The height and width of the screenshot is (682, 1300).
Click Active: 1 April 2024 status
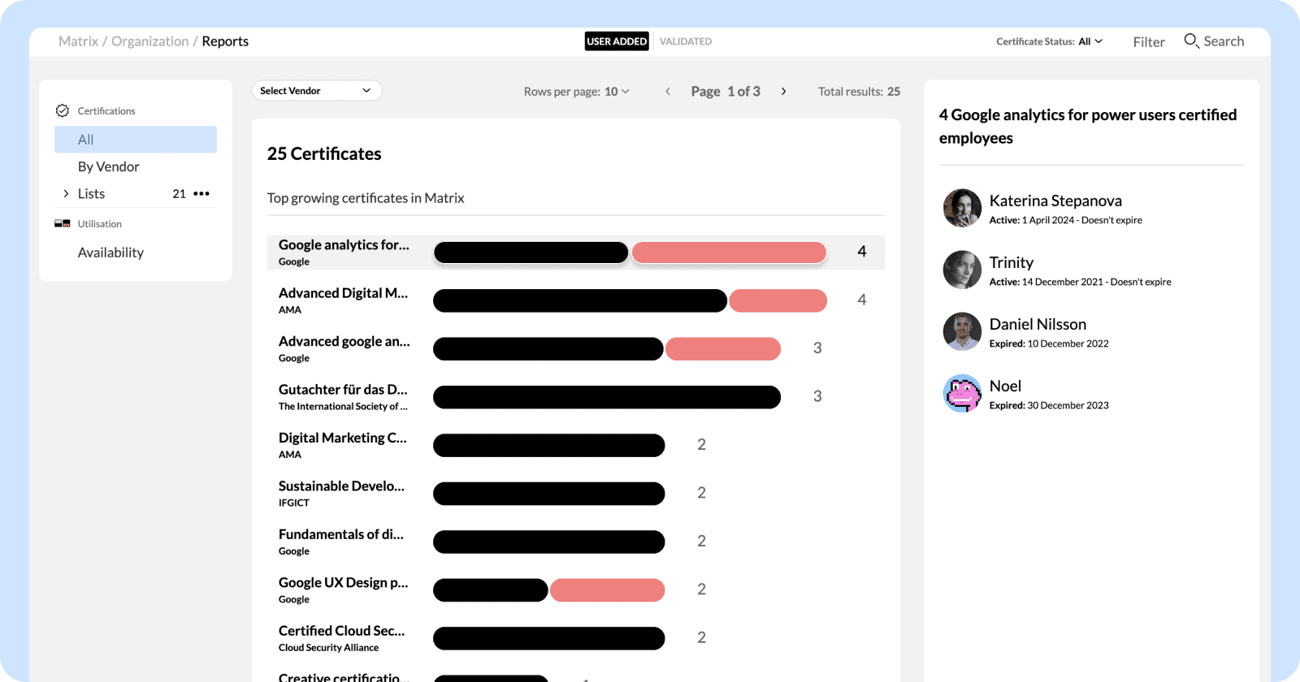click(x=1065, y=220)
